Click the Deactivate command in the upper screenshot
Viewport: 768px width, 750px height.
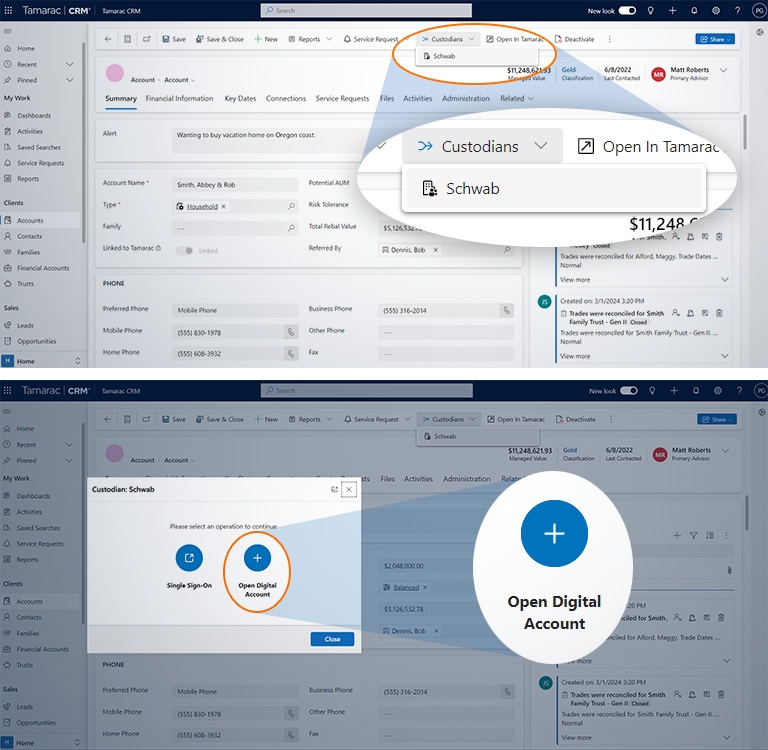click(575, 39)
